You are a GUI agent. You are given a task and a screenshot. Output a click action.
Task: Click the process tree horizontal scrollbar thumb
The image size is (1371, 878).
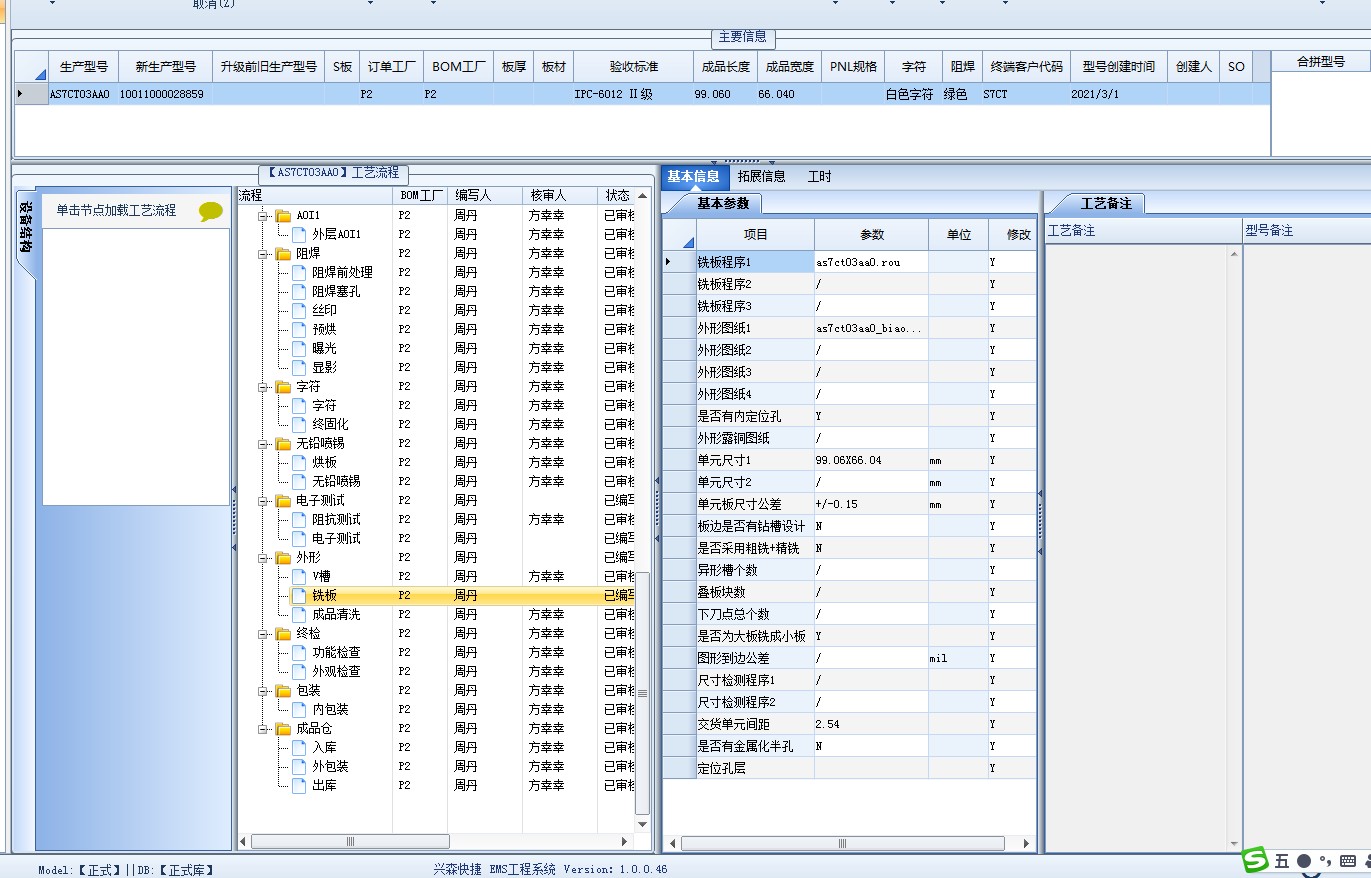point(350,842)
